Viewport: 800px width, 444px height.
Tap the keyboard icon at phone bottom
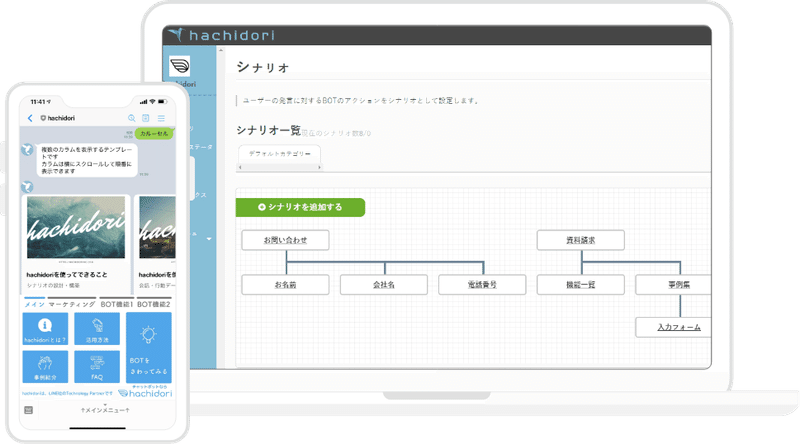pos(29,410)
